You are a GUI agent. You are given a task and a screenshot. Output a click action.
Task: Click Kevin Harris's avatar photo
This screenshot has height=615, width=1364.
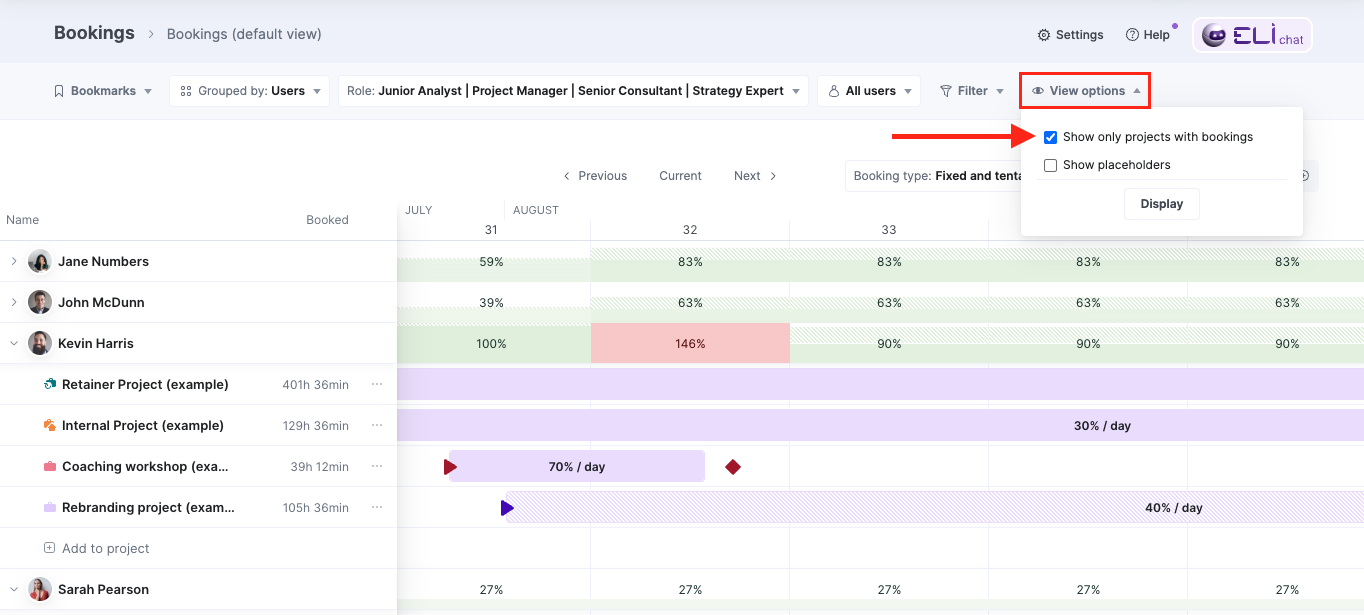pyautogui.click(x=40, y=343)
